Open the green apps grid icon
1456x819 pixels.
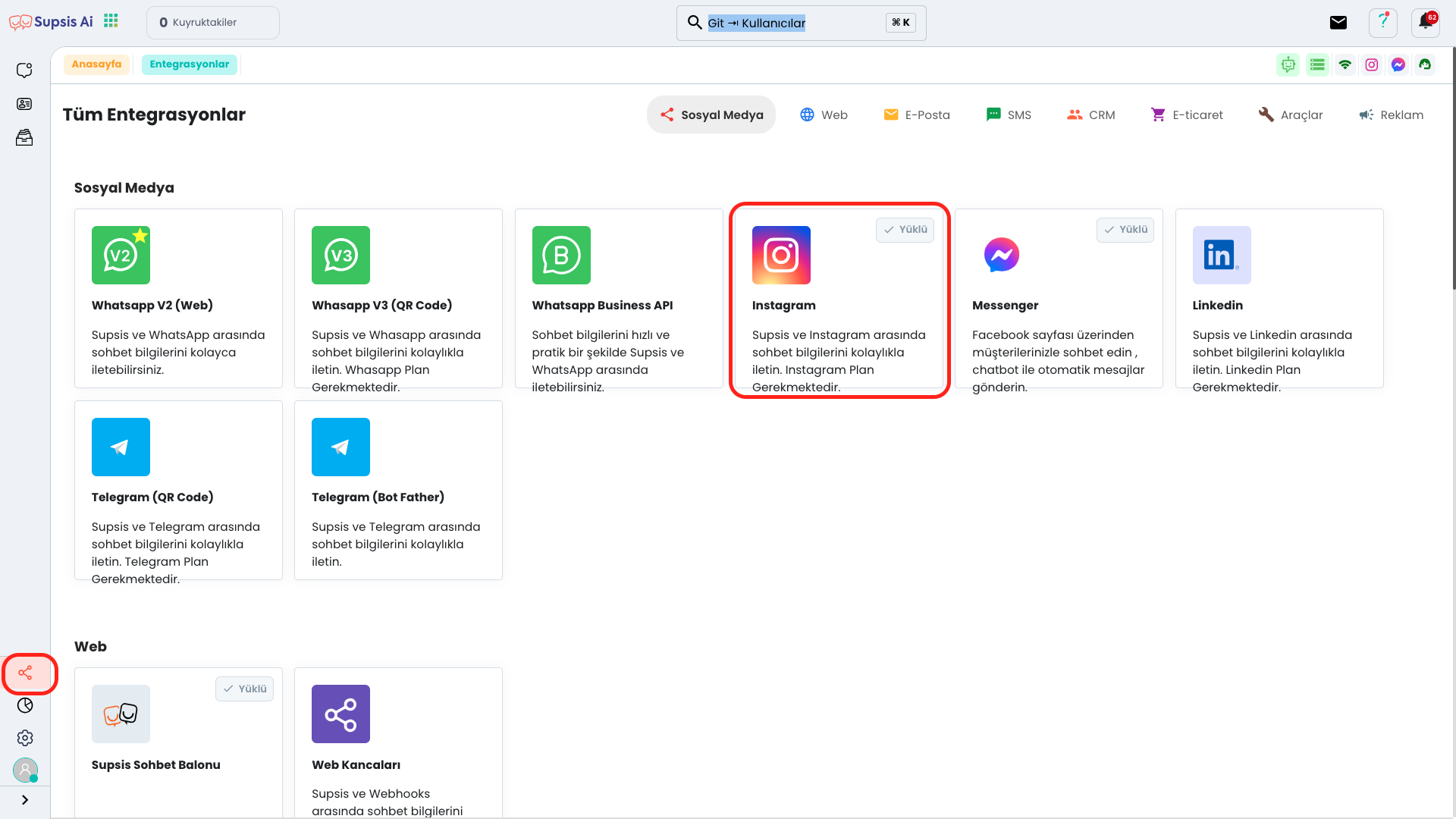111,20
